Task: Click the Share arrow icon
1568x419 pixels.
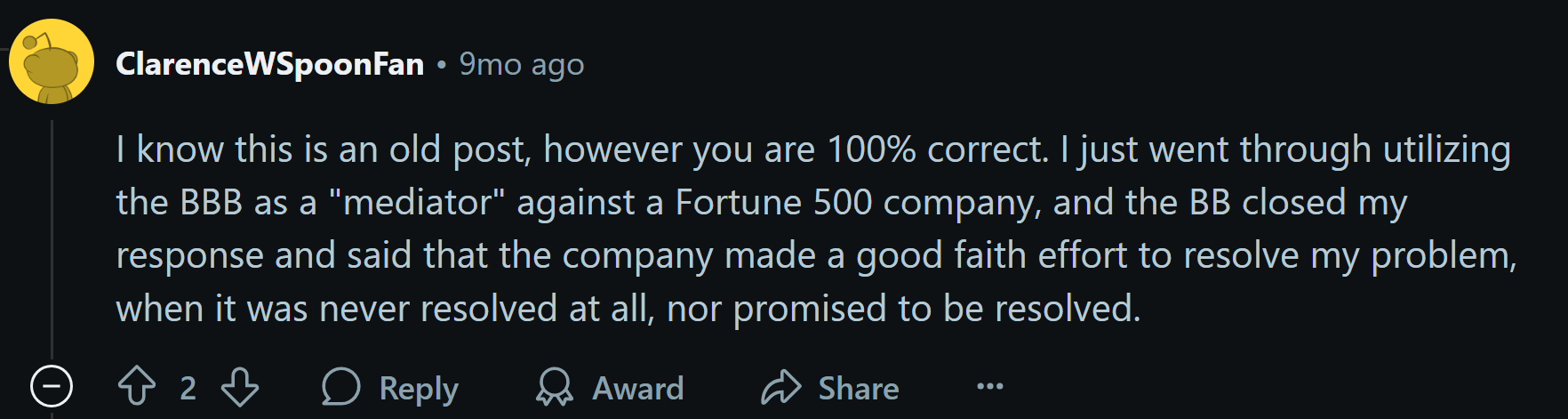Action: pyautogui.click(x=781, y=387)
